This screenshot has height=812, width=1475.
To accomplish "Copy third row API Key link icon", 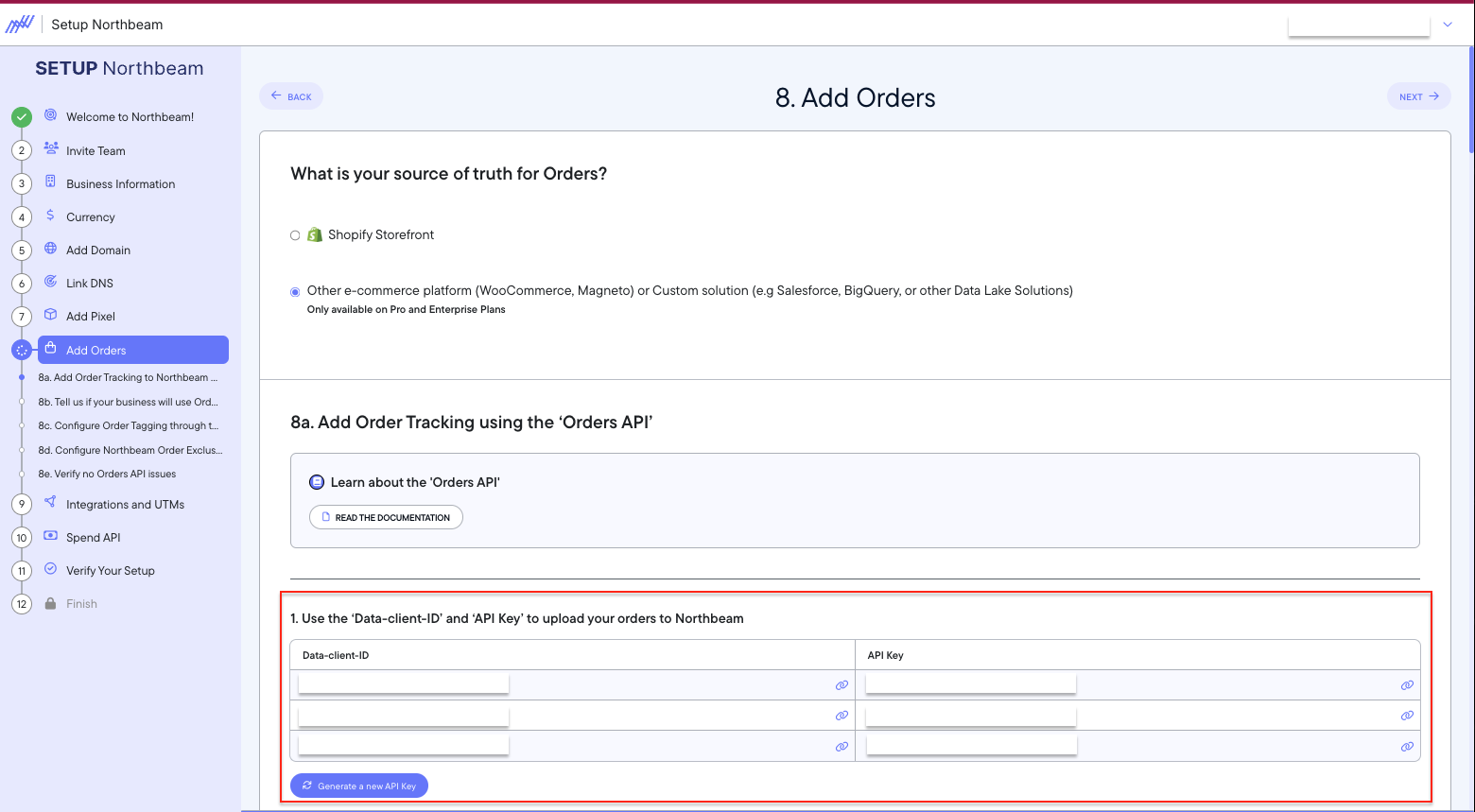I will (x=1407, y=747).
